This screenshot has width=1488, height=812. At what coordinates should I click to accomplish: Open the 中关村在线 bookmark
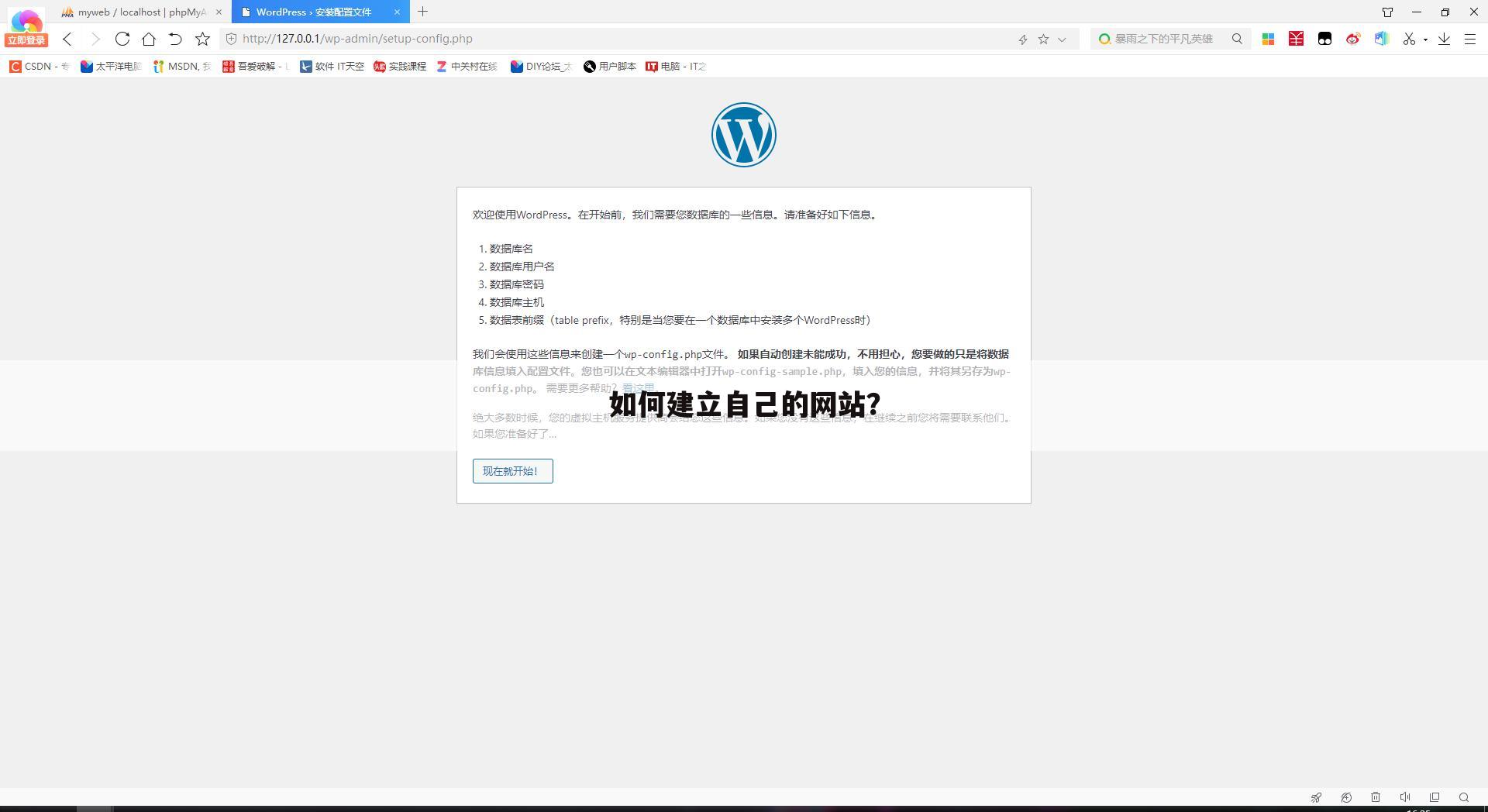click(x=467, y=67)
